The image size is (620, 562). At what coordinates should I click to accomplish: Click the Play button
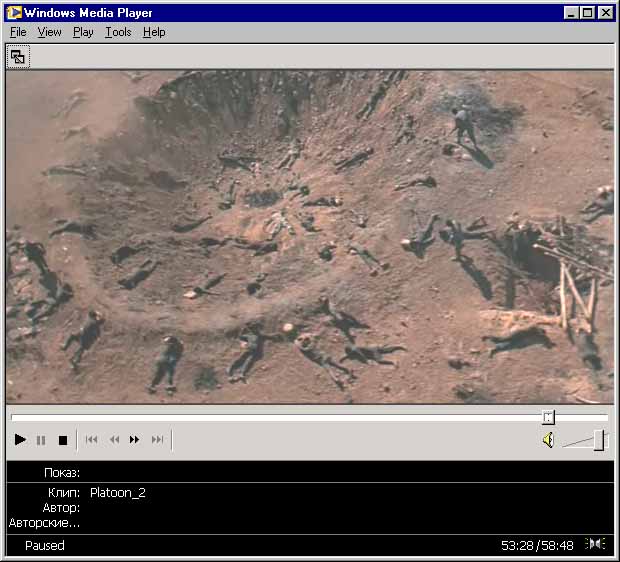click(x=20, y=440)
